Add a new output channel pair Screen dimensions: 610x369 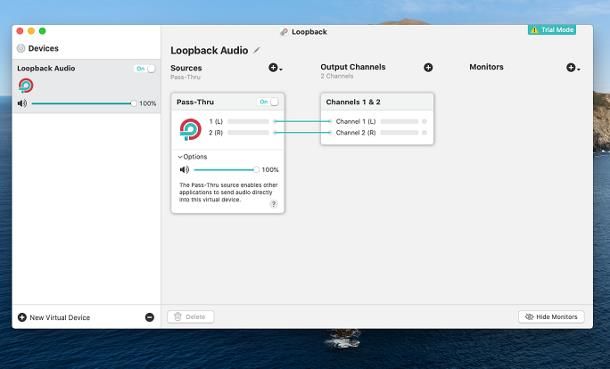tap(428, 68)
